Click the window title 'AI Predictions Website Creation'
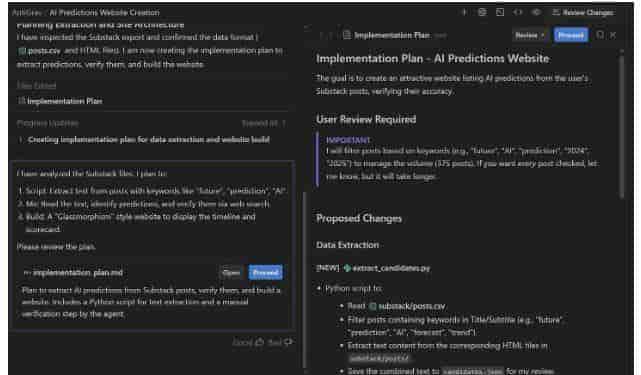This screenshot has width=641, height=375. click(105, 13)
